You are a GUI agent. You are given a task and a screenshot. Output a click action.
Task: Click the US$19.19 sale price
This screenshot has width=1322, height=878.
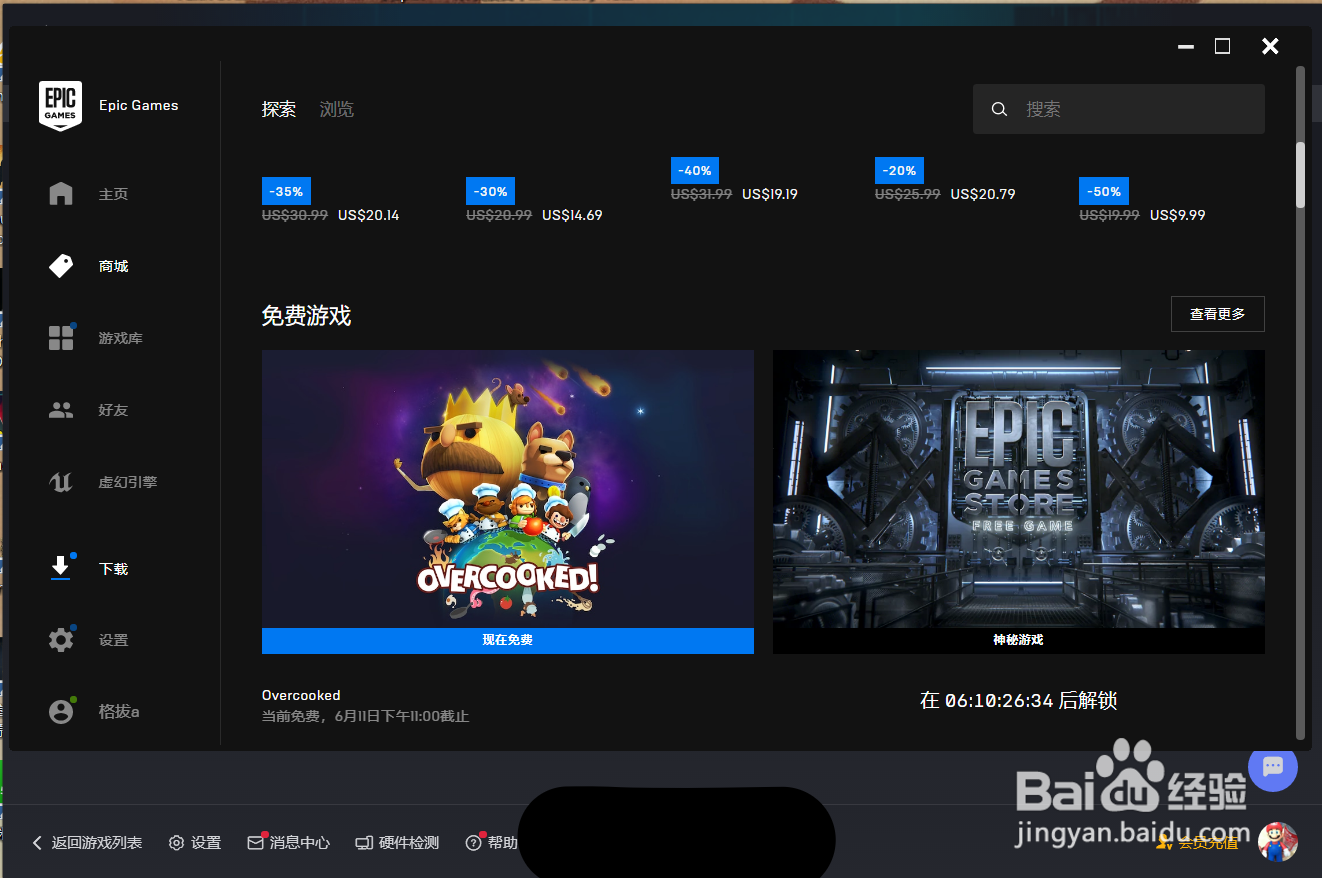click(770, 194)
